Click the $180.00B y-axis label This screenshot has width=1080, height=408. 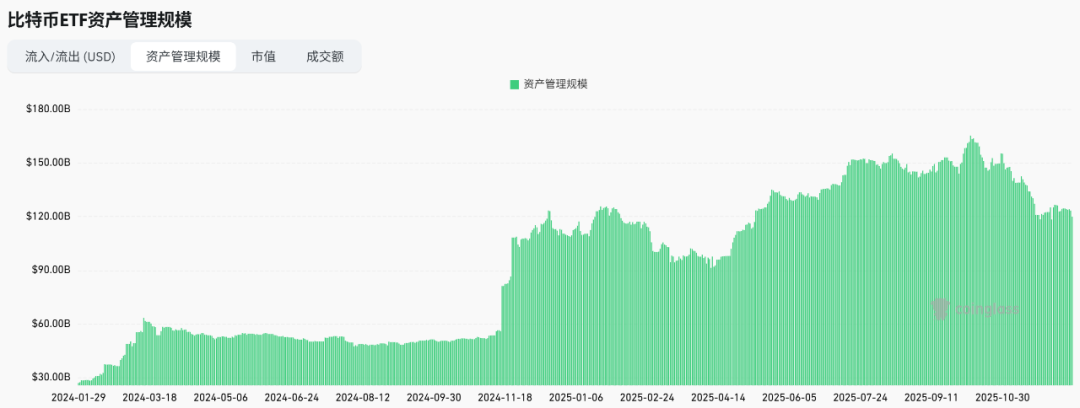coord(48,108)
